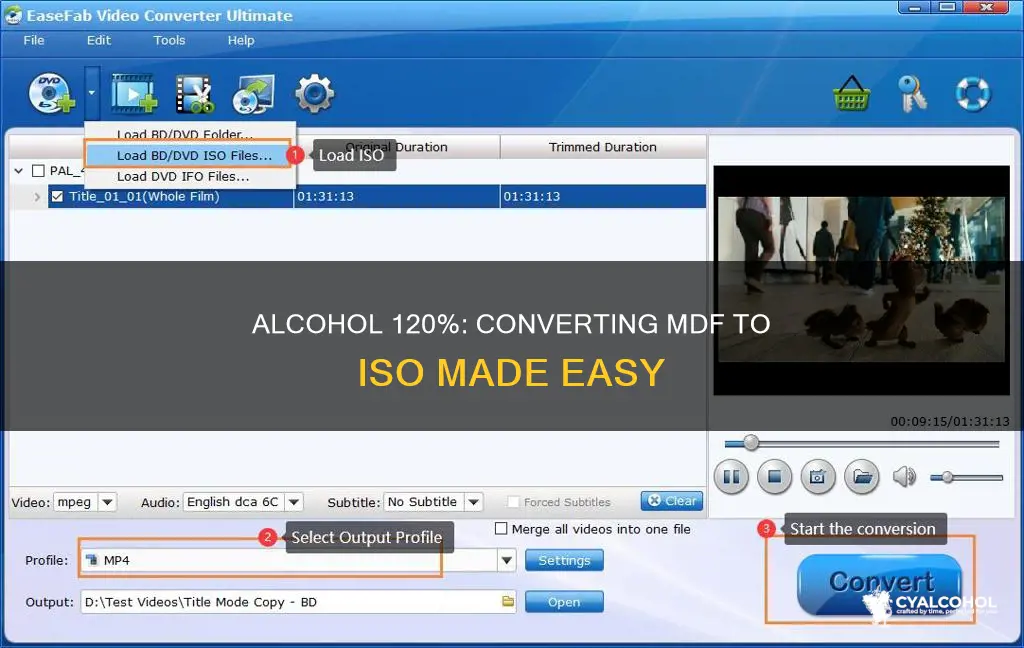This screenshot has height=648, width=1024.
Task: Click the Load DVD disc icon
Action: coord(52,93)
